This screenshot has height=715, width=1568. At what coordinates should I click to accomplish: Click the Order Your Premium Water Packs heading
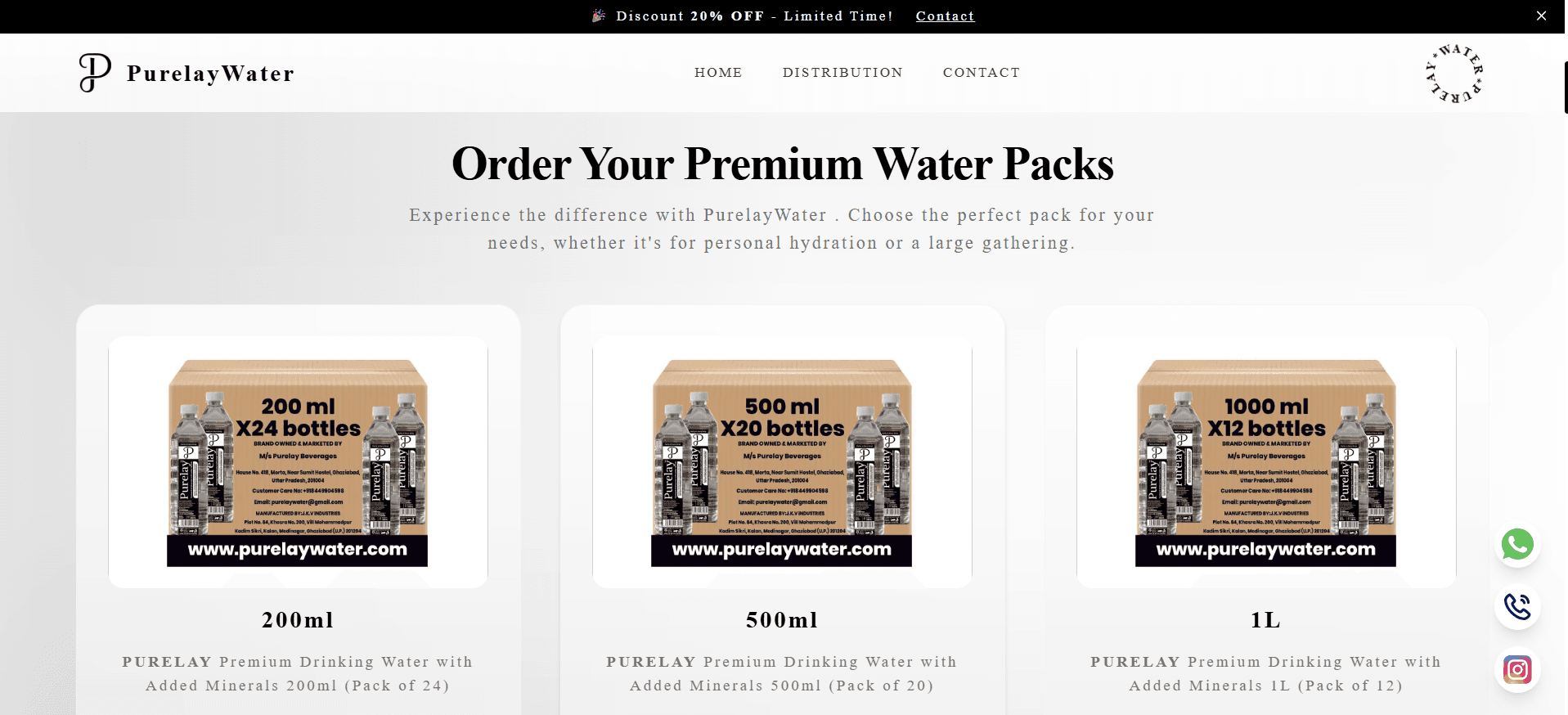tap(783, 164)
